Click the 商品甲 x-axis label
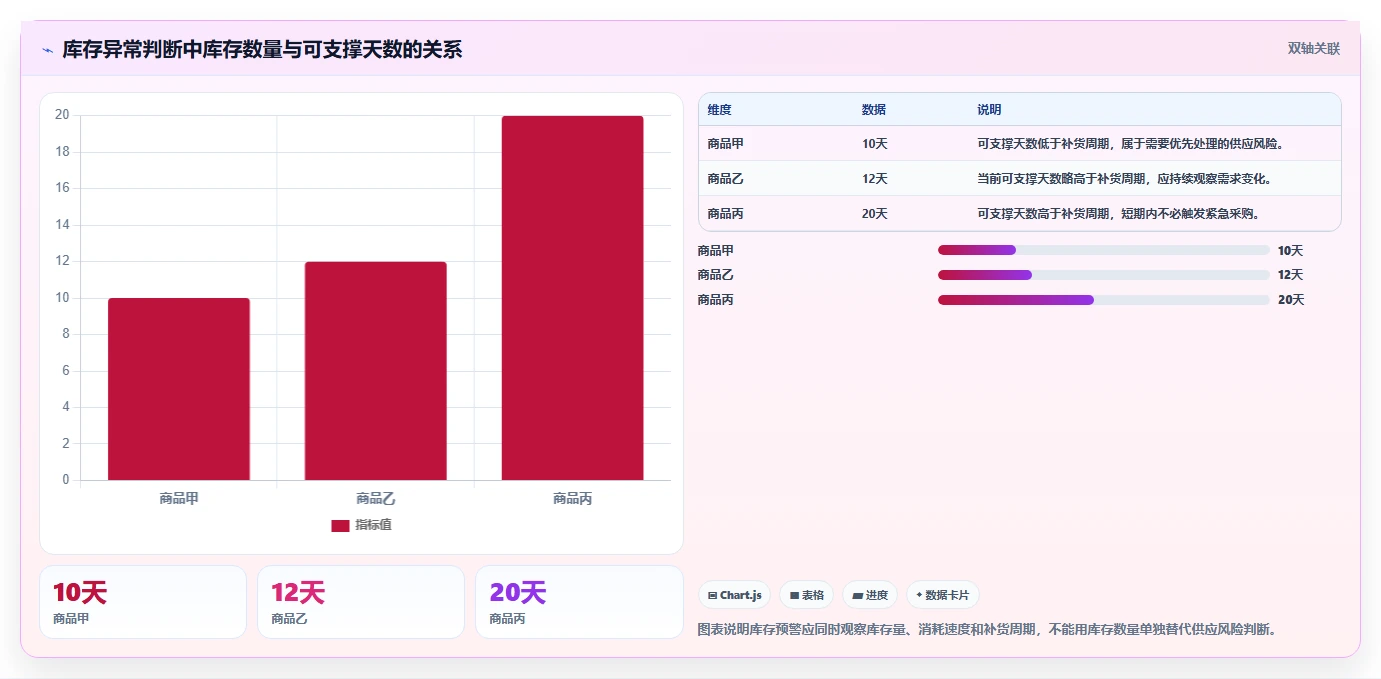The height and width of the screenshot is (679, 1381). [x=179, y=498]
